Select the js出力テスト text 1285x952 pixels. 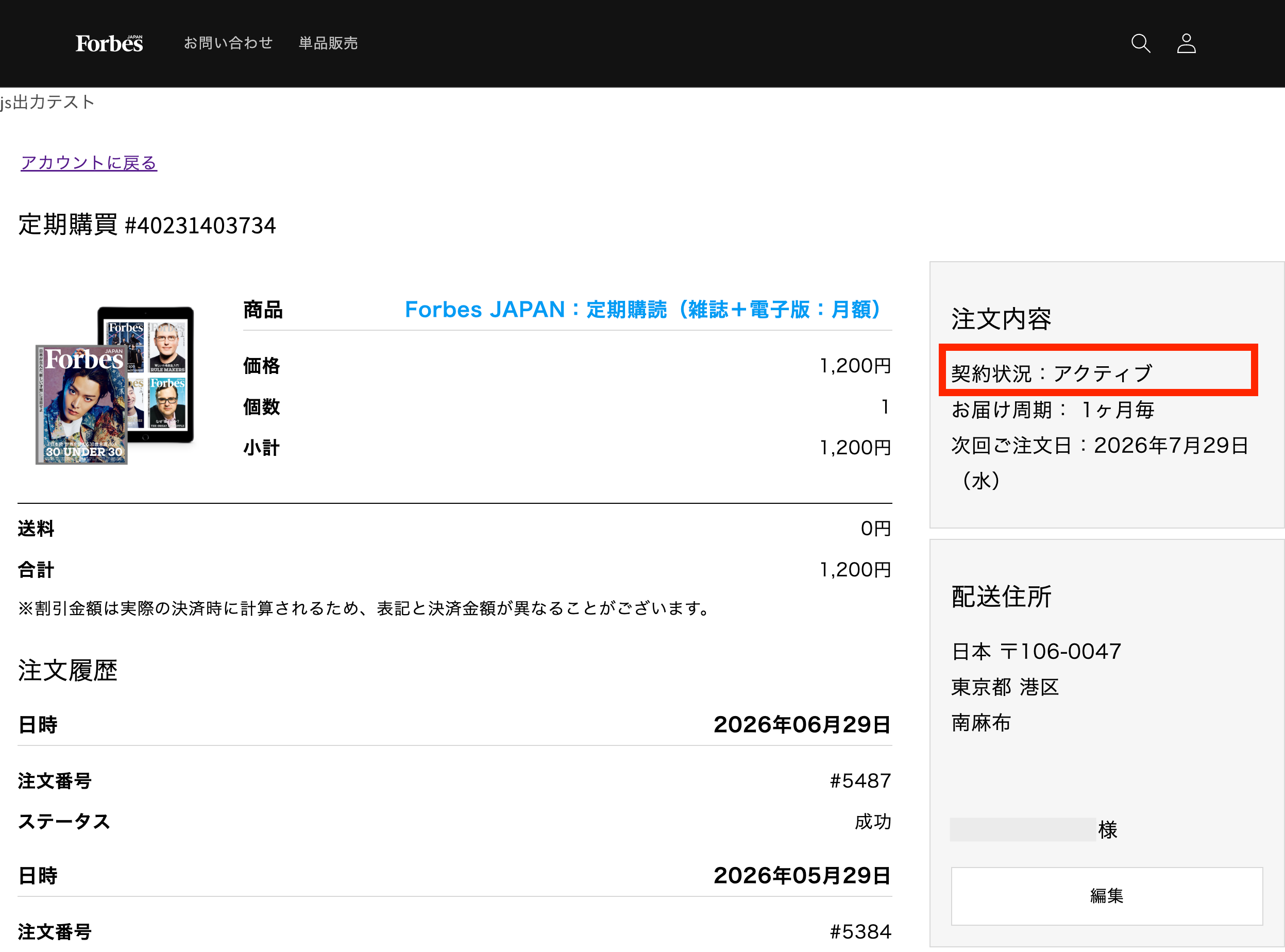click(x=47, y=103)
